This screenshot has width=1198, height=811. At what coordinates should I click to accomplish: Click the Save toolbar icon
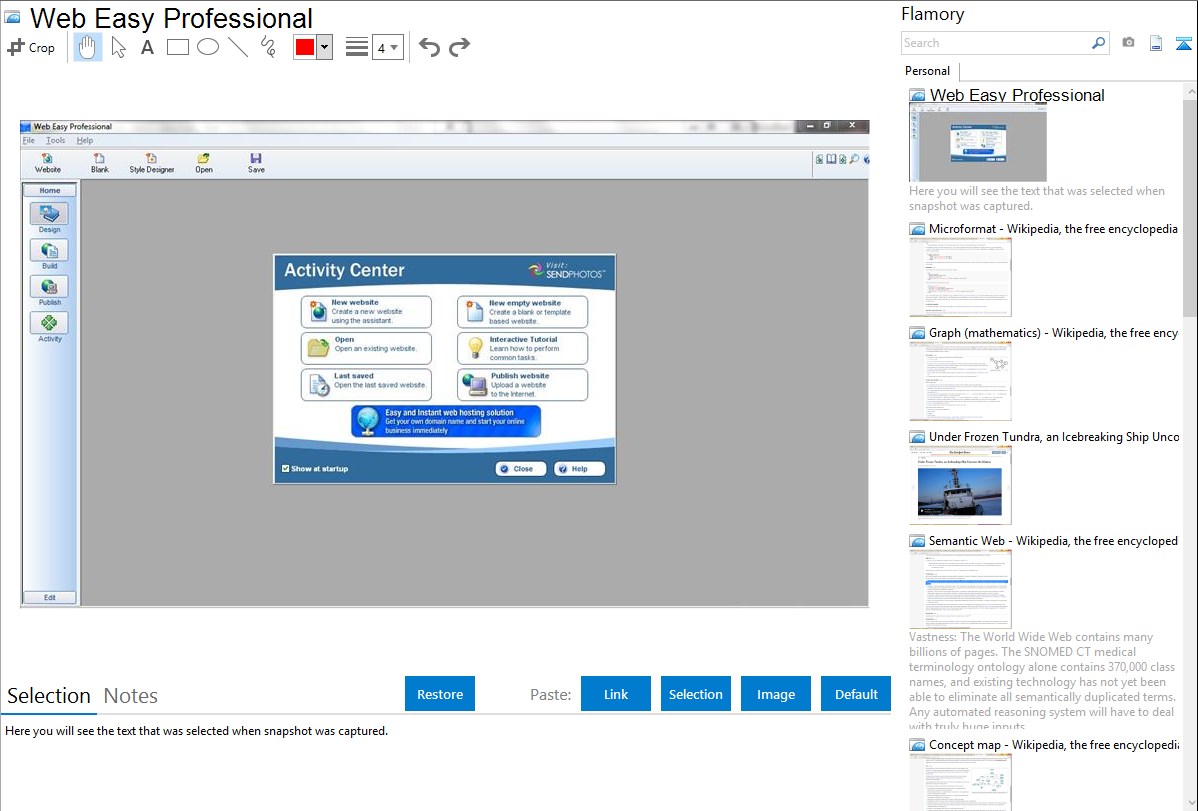click(x=256, y=163)
